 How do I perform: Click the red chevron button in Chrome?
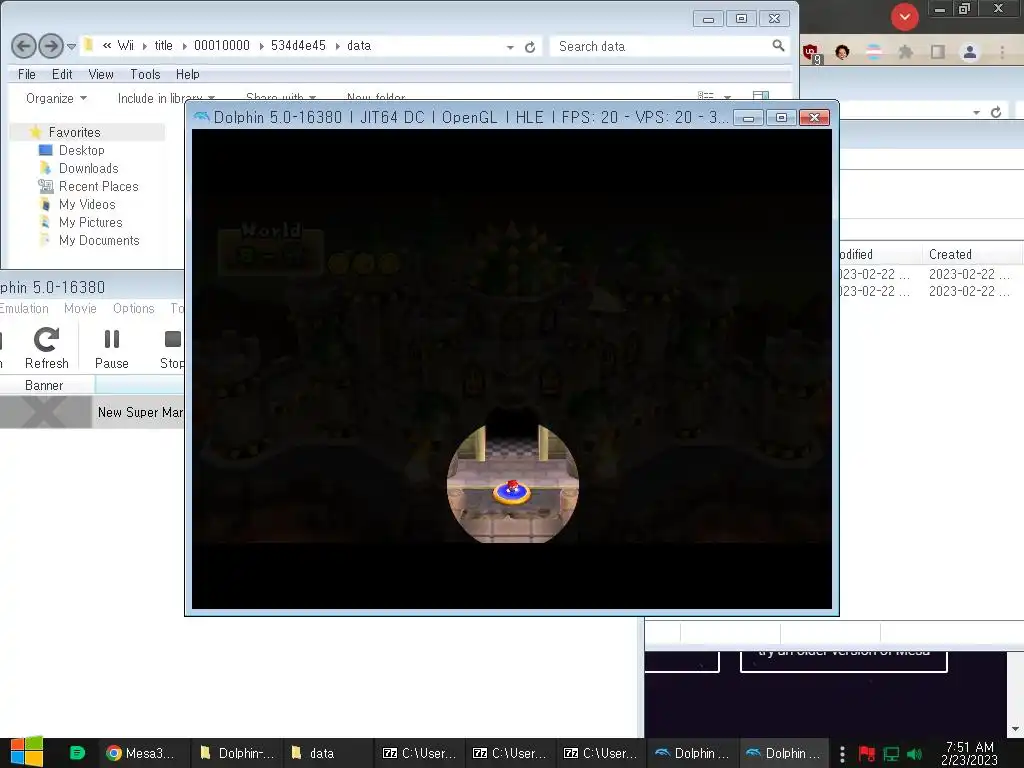[x=904, y=17]
